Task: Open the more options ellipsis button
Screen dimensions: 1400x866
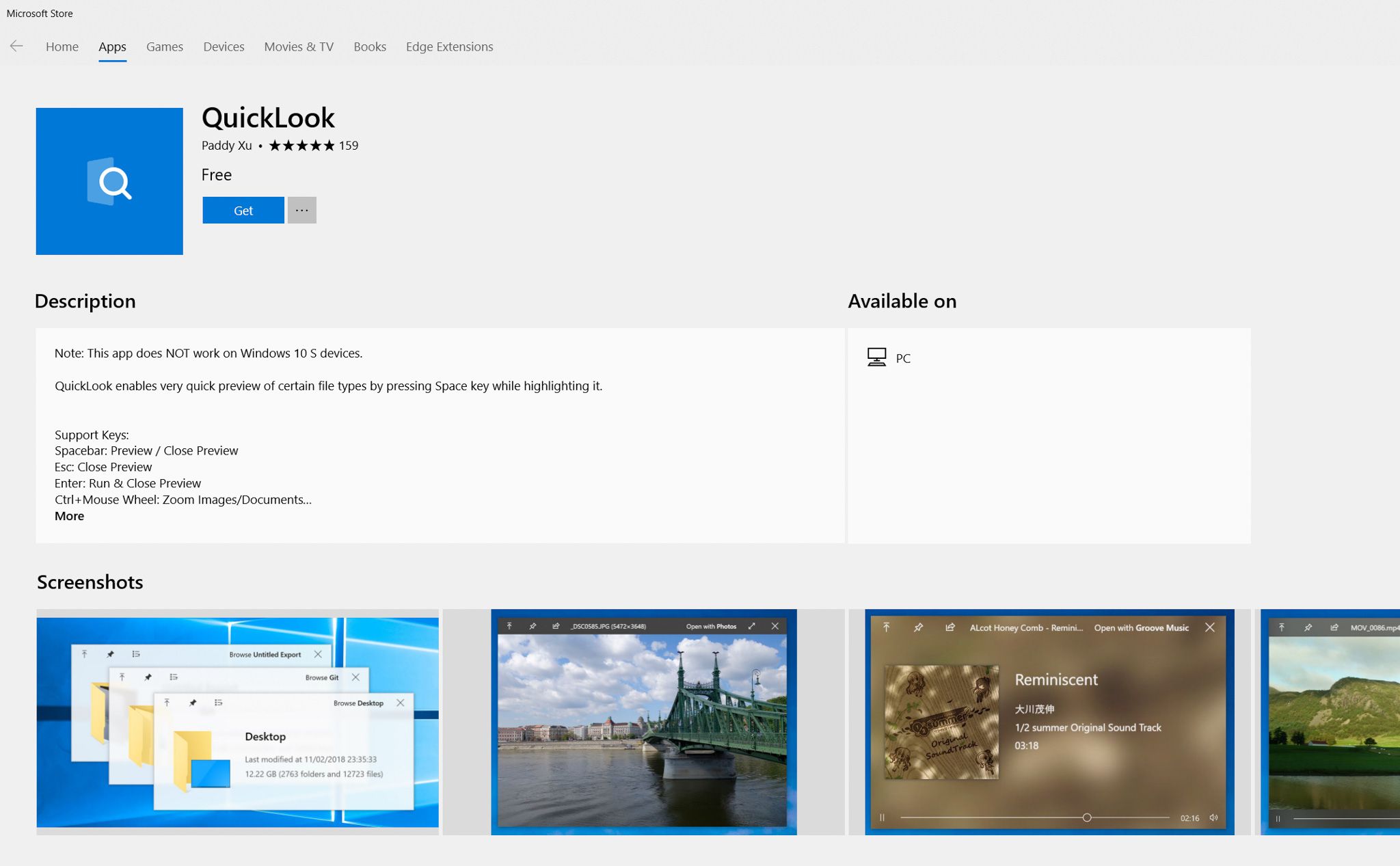Action: (x=301, y=211)
